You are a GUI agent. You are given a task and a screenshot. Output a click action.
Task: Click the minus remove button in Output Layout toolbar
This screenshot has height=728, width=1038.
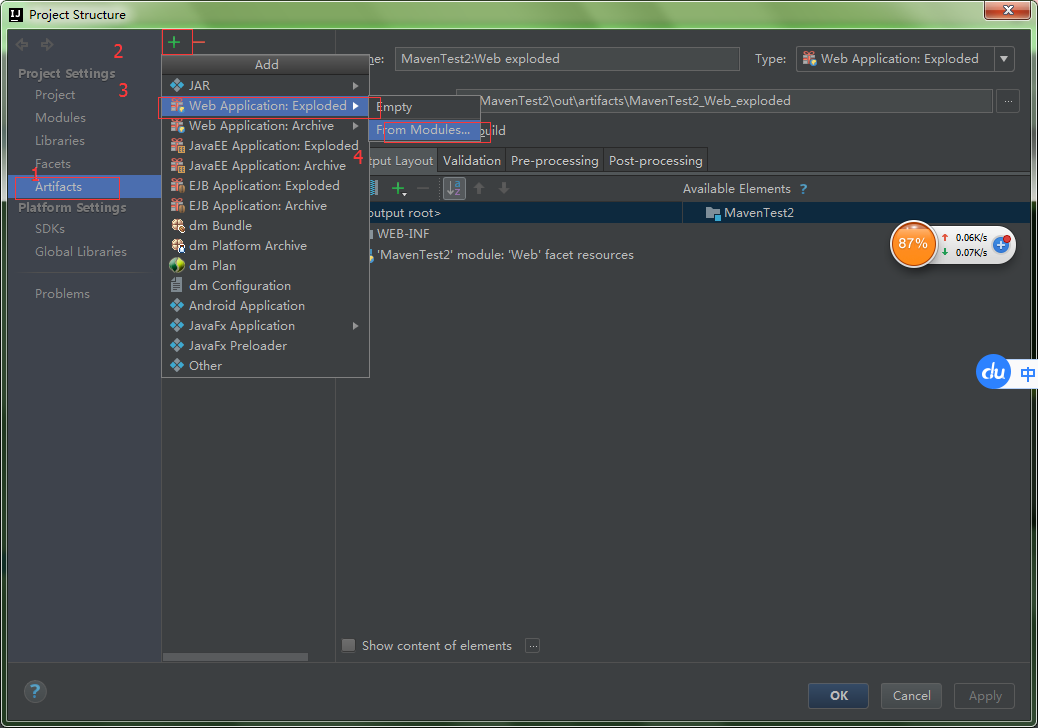pyautogui.click(x=423, y=189)
